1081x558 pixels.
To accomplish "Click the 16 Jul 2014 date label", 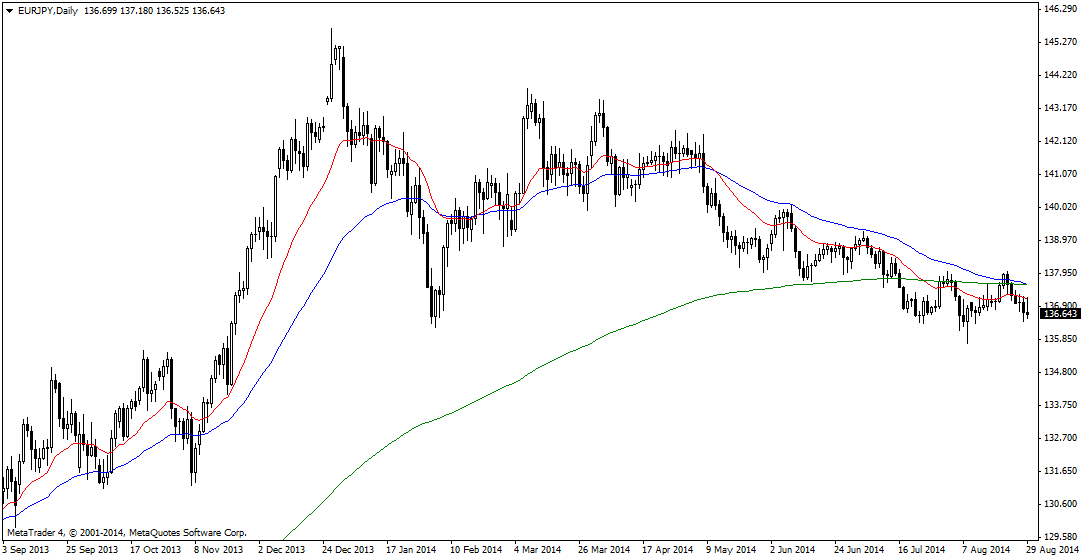I will [x=921, y=550].
